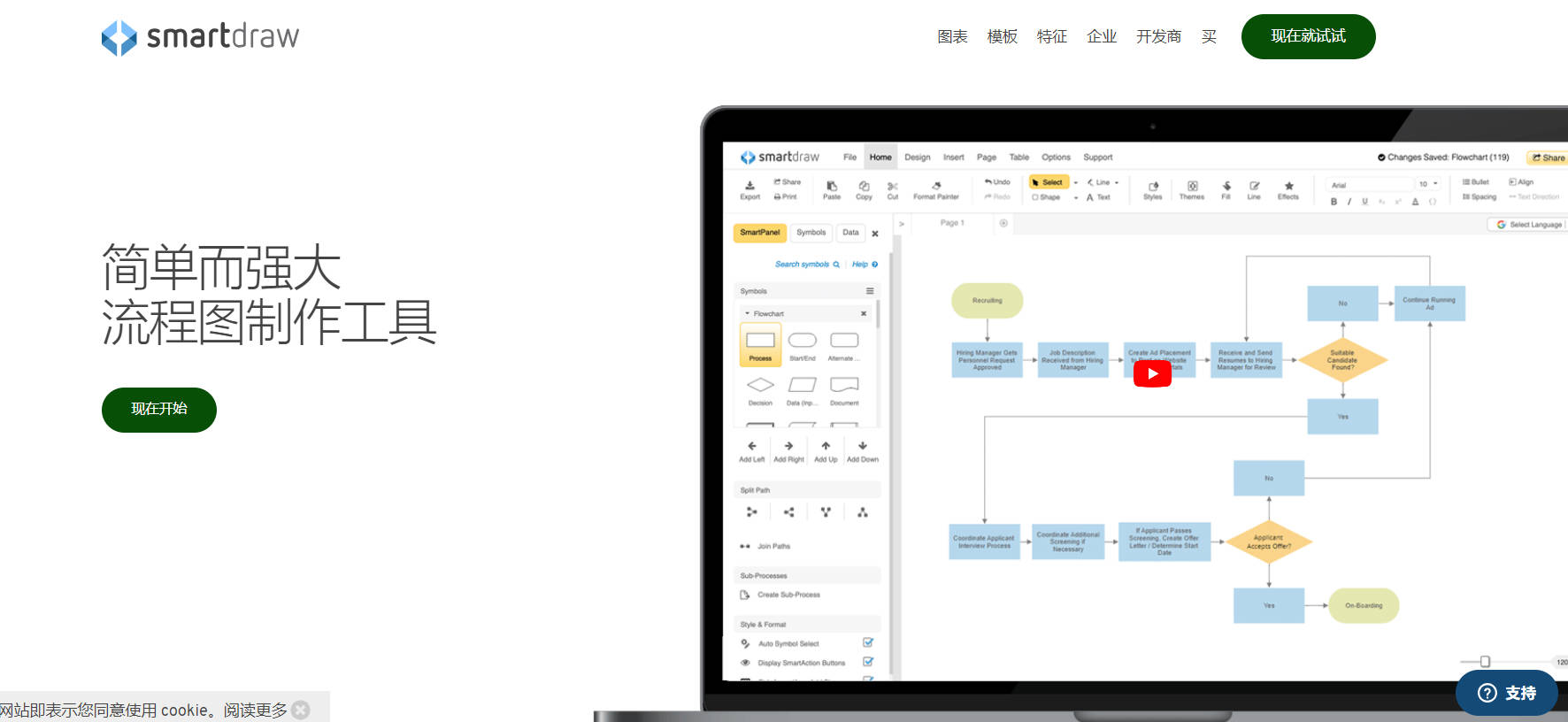The height and width of the screenshot is (722, 1568).
Task: Collapse the Flowchart symbol group
Action: coord(747,313)
